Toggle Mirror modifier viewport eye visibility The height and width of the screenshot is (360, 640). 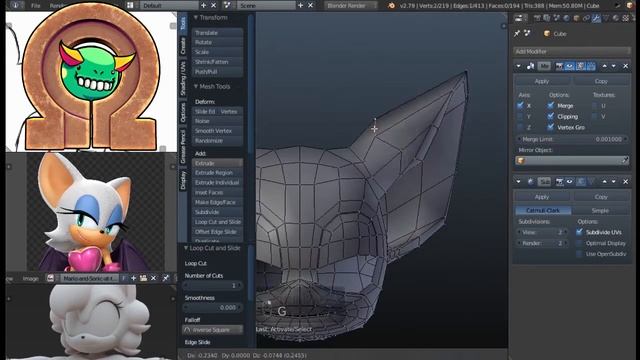(570, 66)
